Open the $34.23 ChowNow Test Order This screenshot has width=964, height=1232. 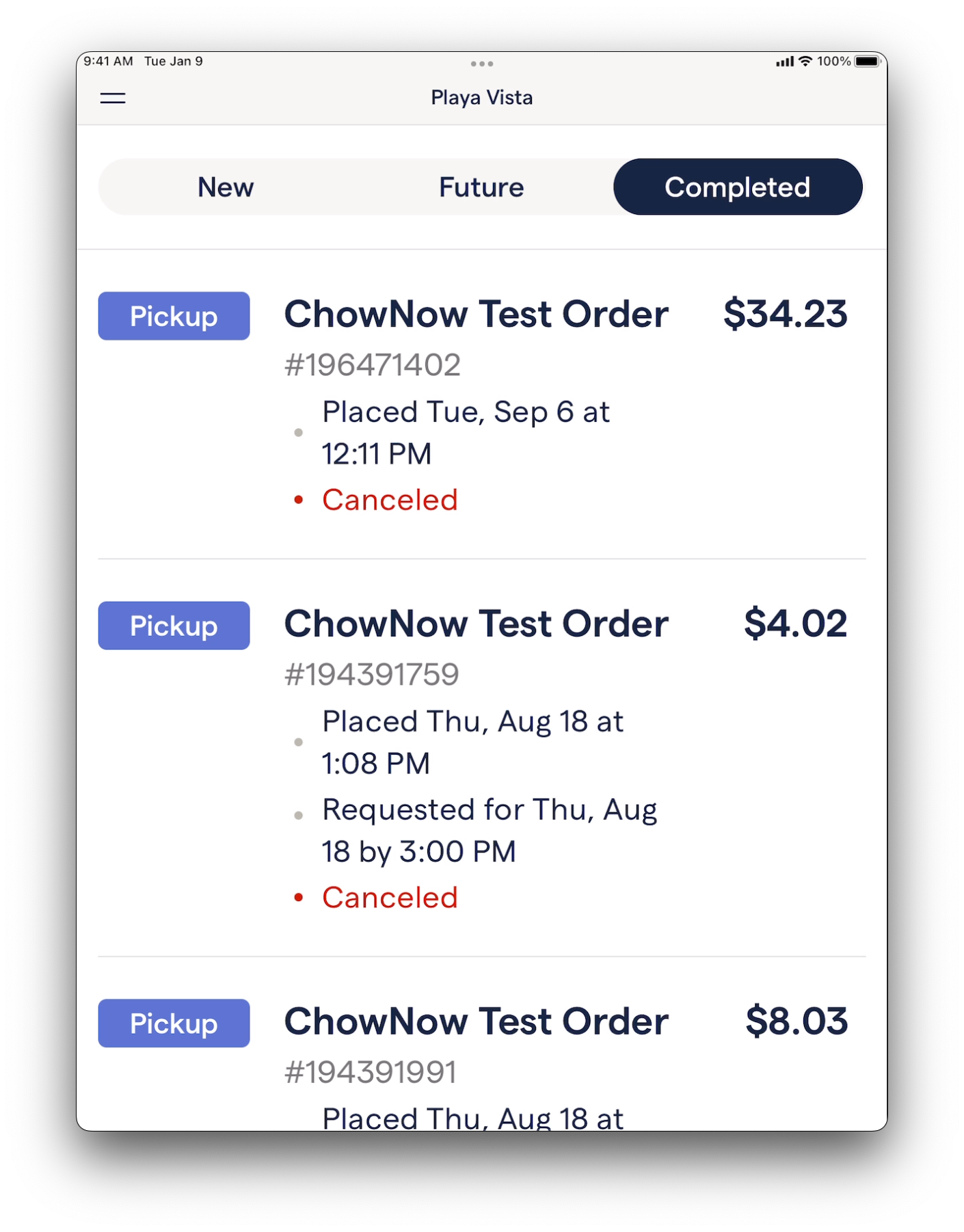476,314
